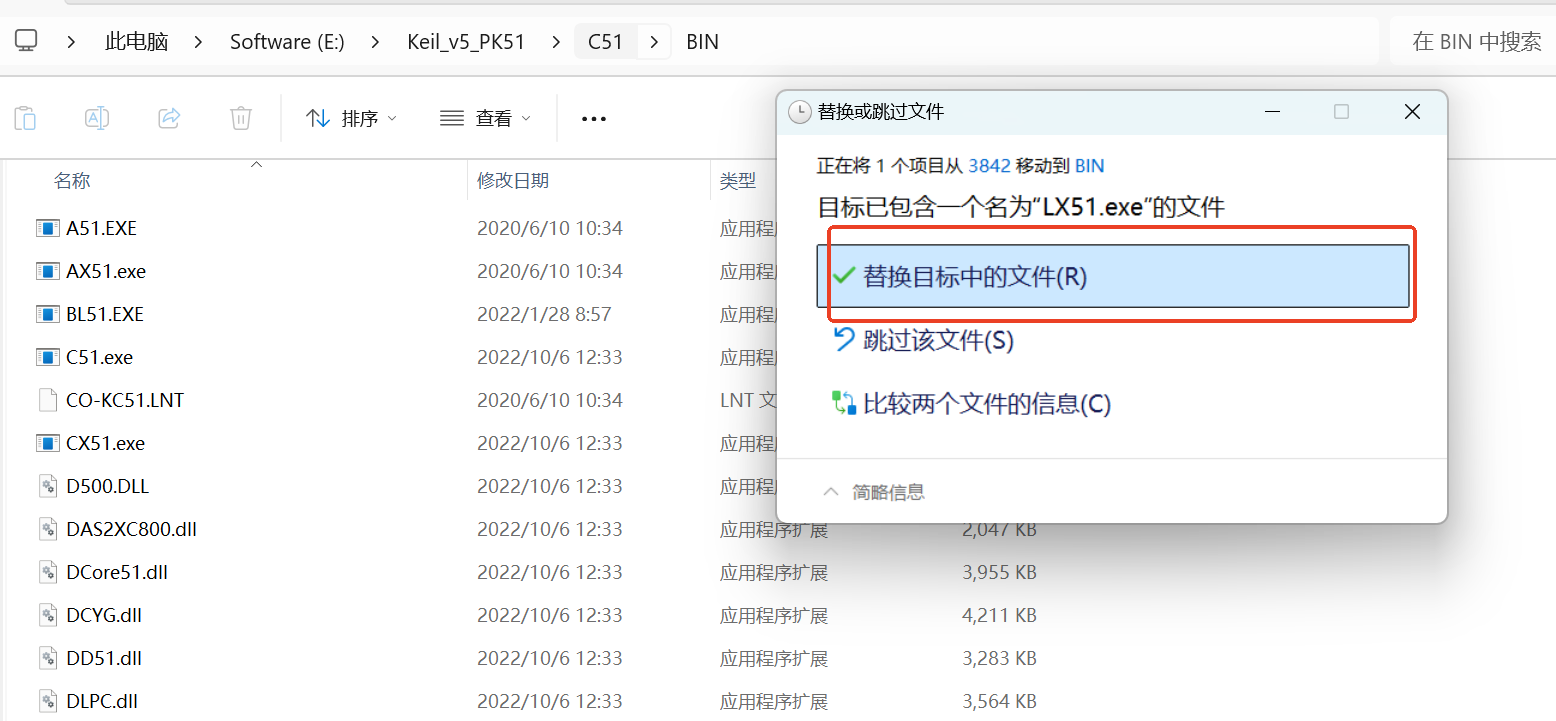This screenshot has width=1556, height=721.
Task: Select the AX51.exe file name
Action: (x=106, y=271)
